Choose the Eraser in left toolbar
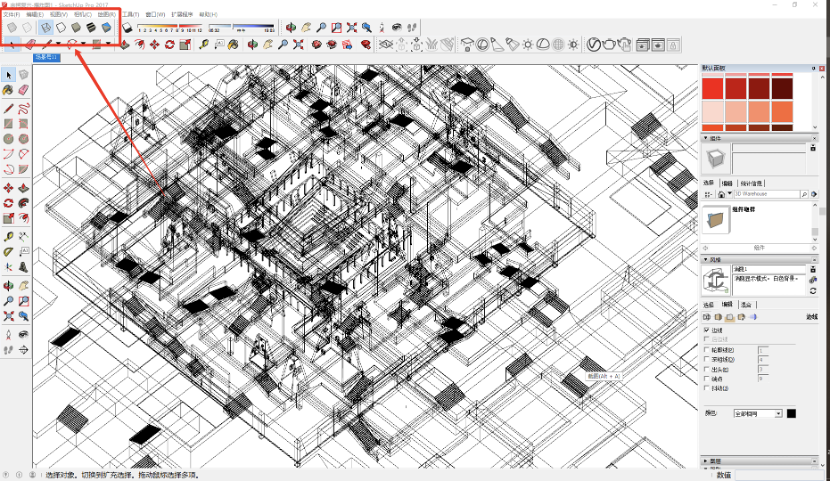Image resolution: width=830 pixels, height=482 pixels. pyautogui.click(x=23, y=90)
